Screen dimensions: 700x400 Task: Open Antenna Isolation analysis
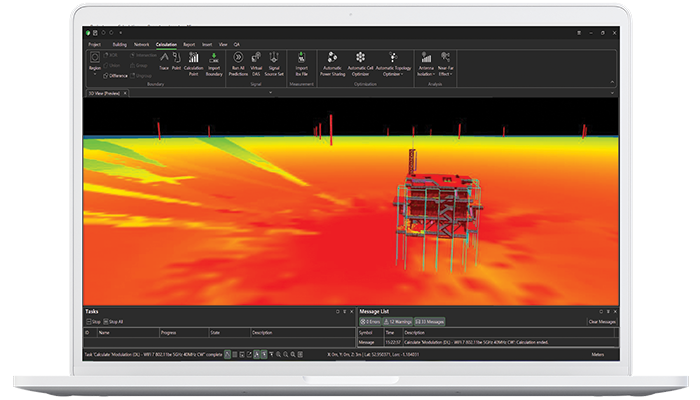(x=426, y=64)
